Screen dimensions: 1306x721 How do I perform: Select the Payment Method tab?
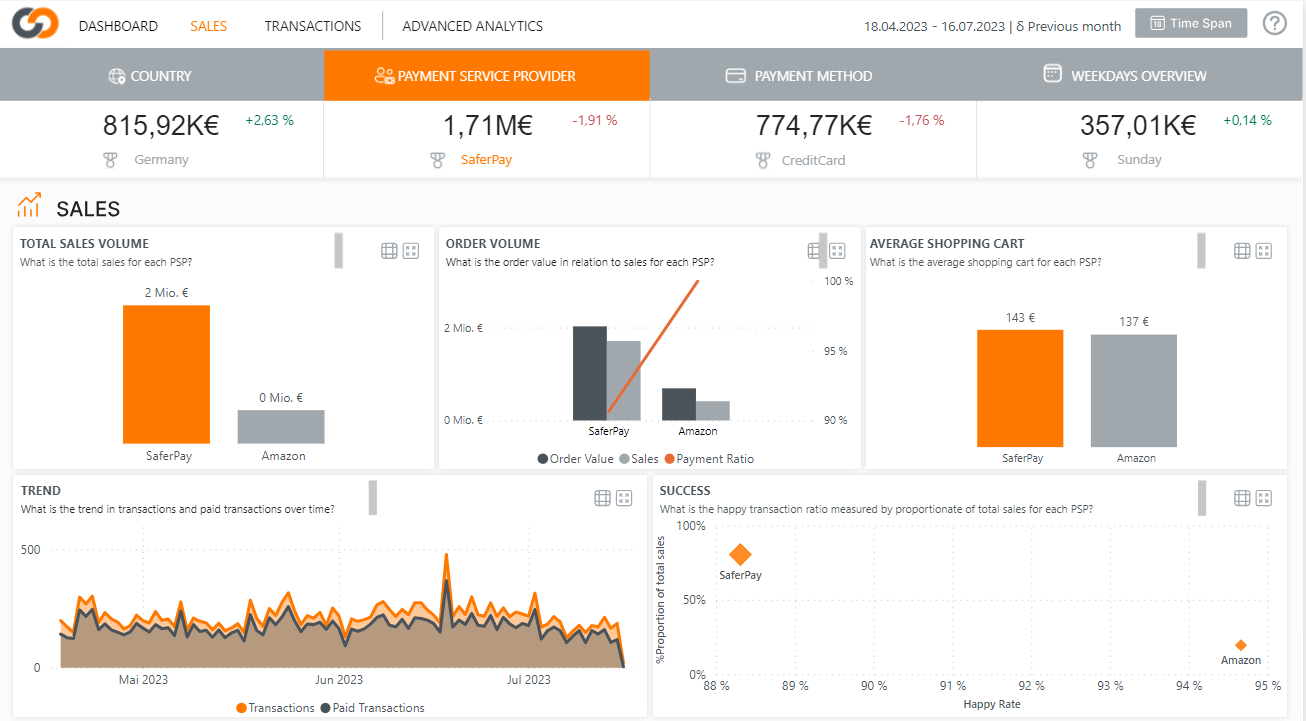(x=813, y=76)
